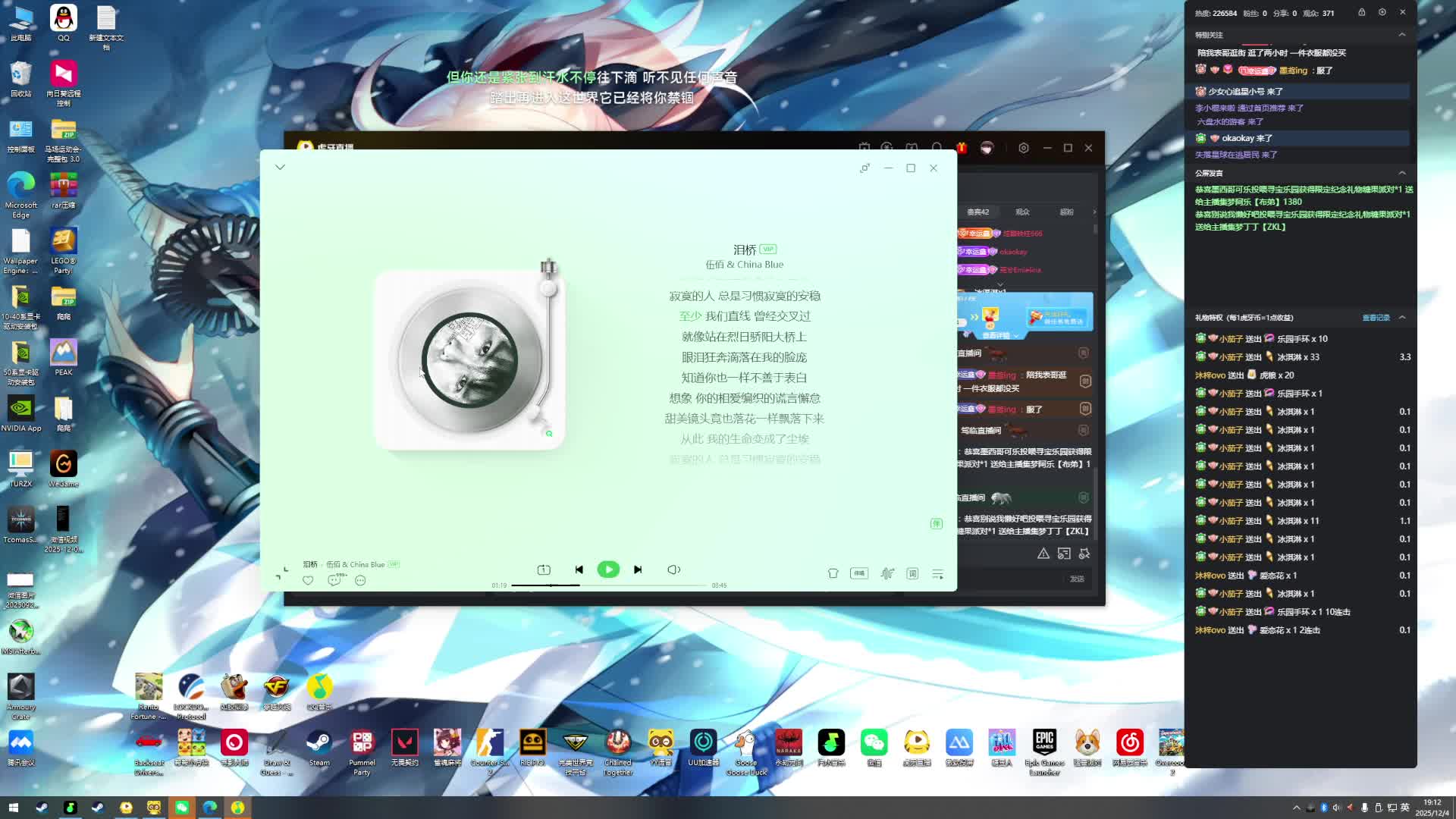Open the lyrics view via the 词 icon
1456x819 pixels.
click(912, 574)
